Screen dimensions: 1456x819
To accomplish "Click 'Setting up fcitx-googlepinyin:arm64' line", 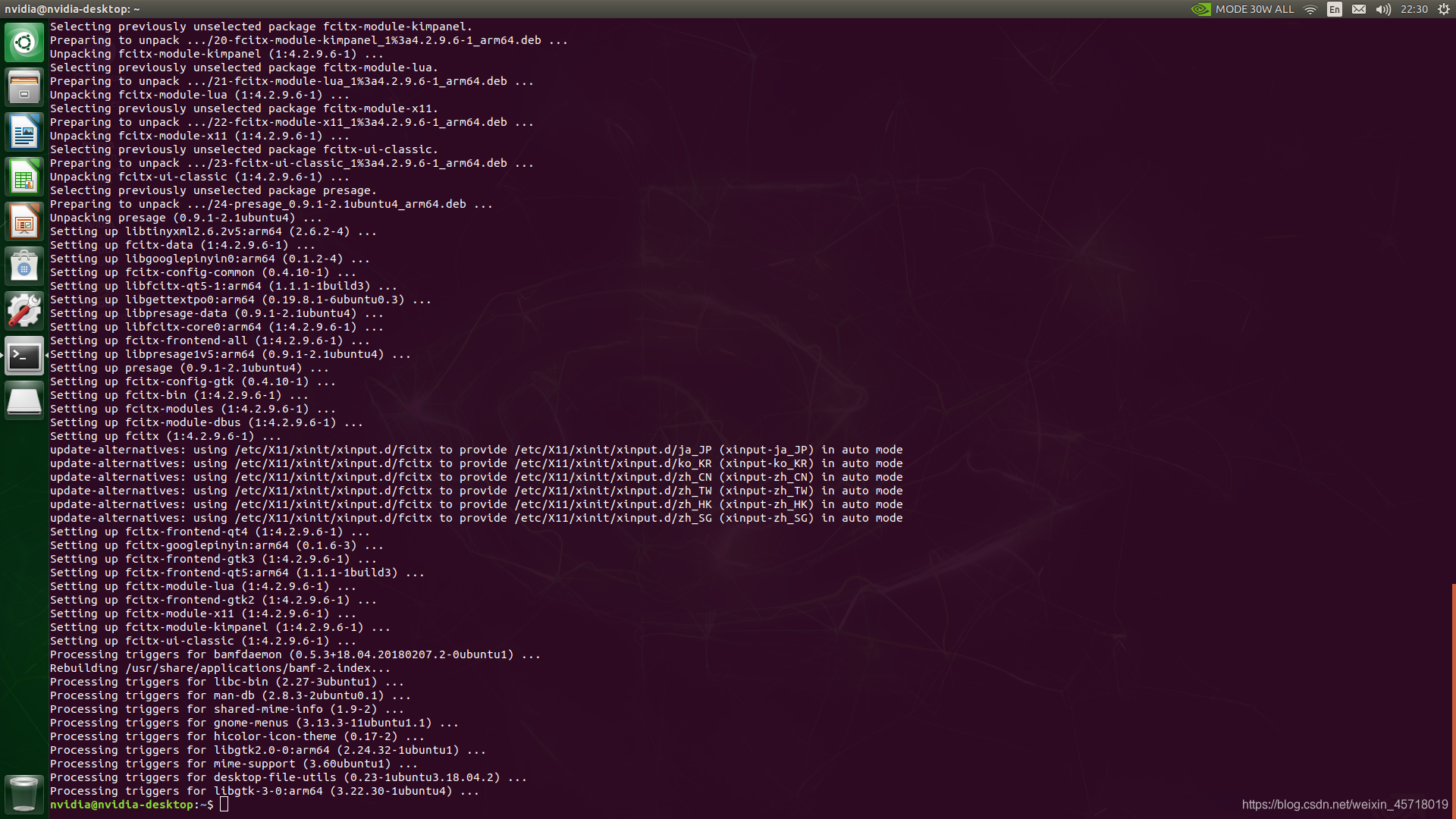I will pos(216,545).
